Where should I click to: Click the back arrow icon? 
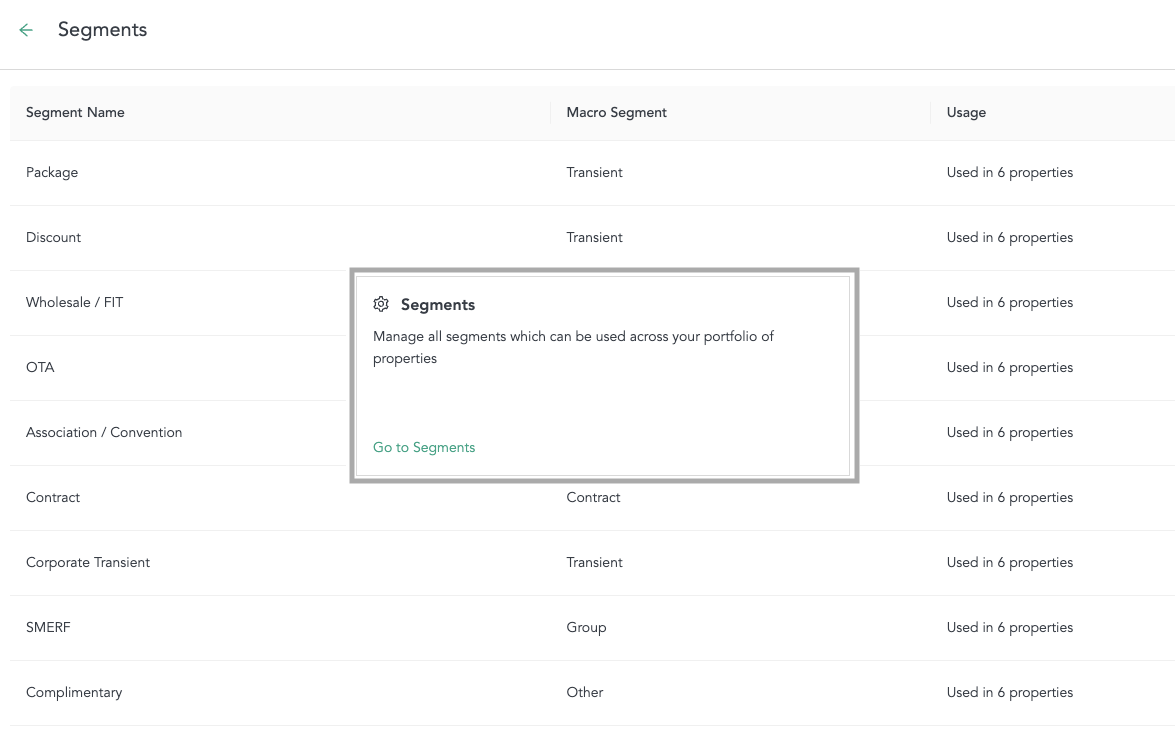coord(26,30)
